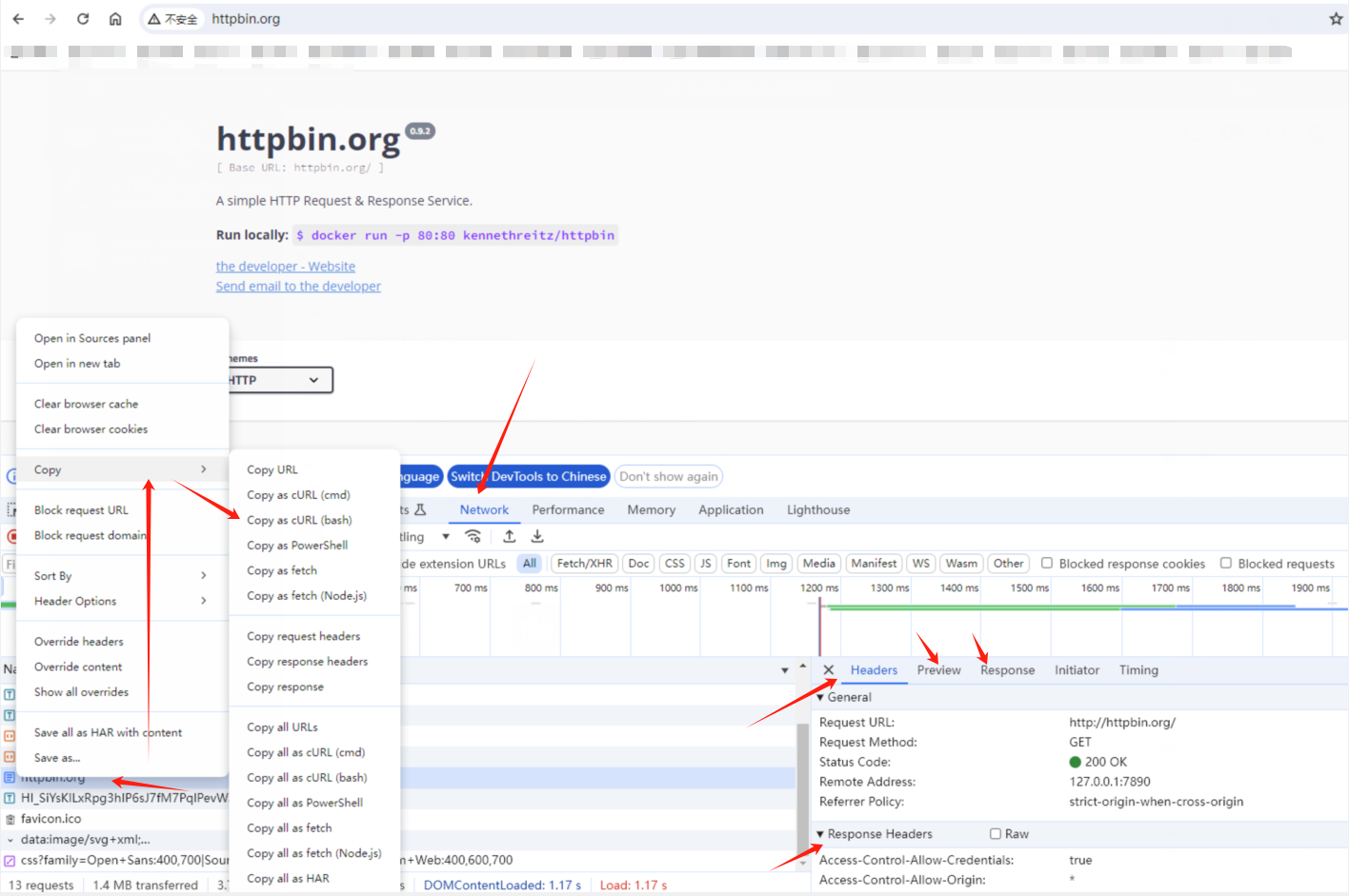Viewport: 1349px width, 896px height.
Task: Click the export HAR download icon
Action: tap(537, 536)
